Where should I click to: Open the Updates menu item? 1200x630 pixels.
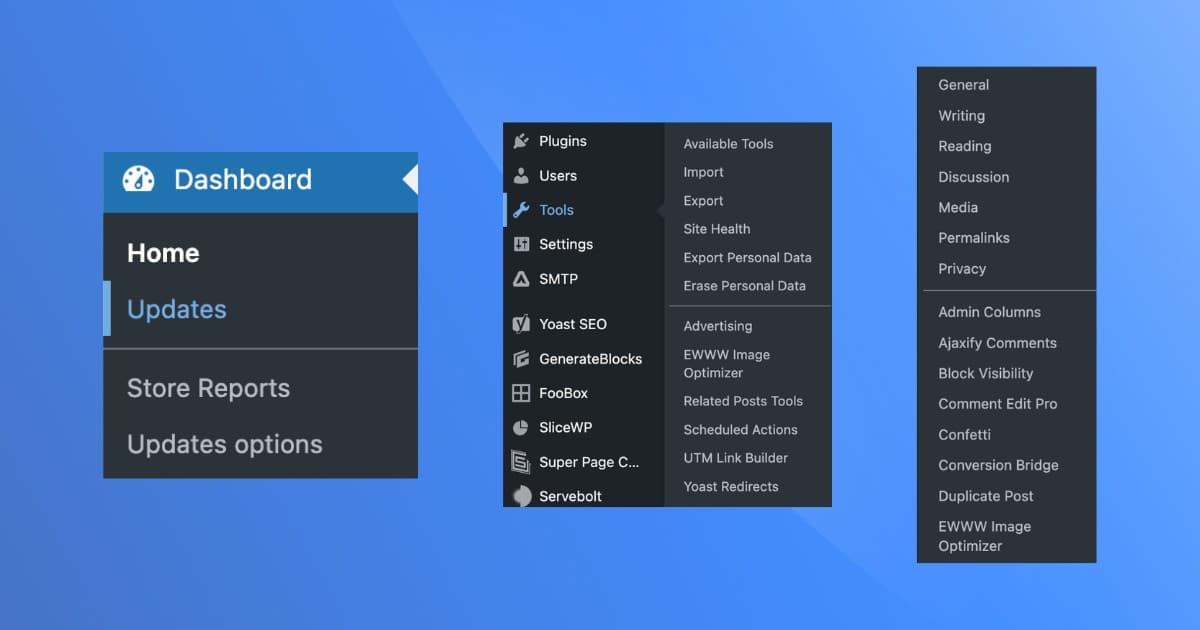pyautogui.click(x=176, y=309)
